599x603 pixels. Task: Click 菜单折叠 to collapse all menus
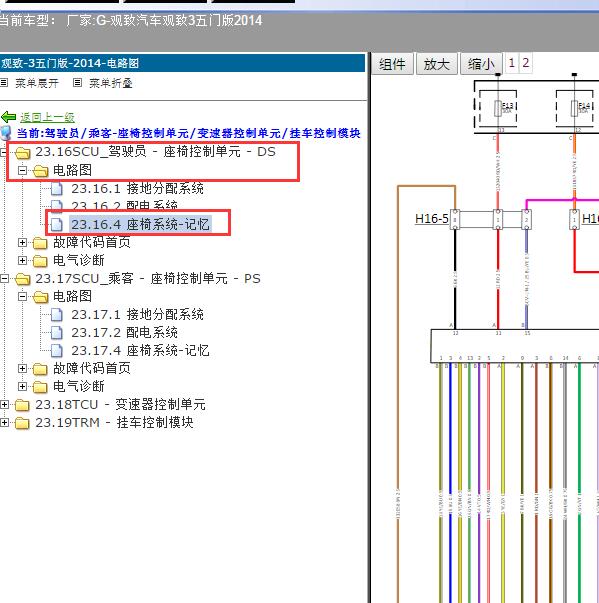coord(111,83)
